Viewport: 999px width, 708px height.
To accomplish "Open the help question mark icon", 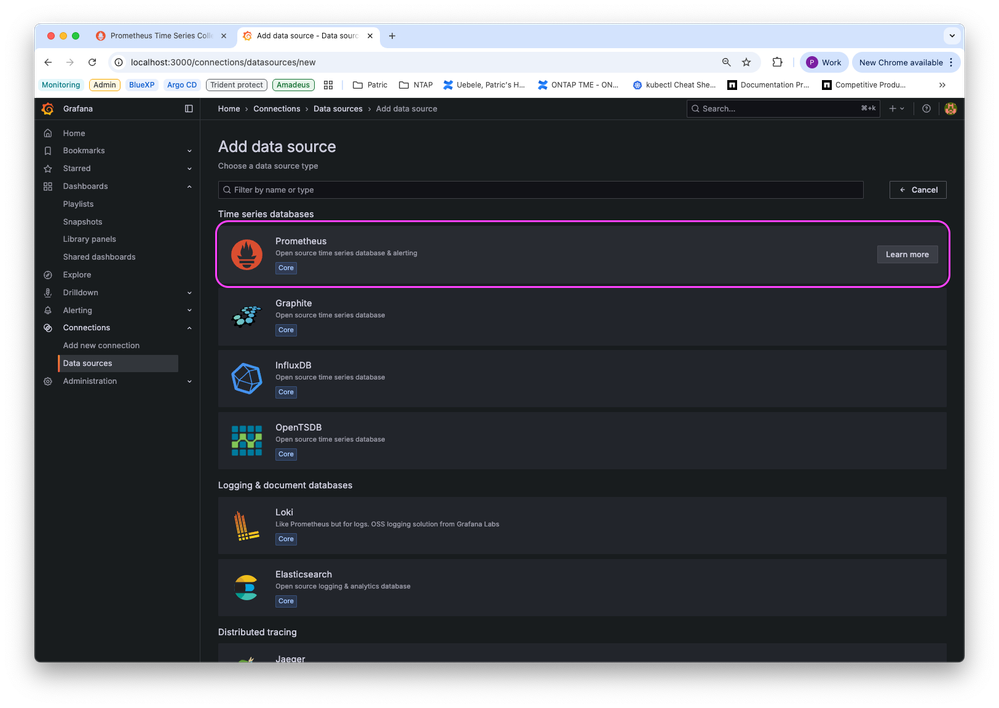I will [926, 109].
